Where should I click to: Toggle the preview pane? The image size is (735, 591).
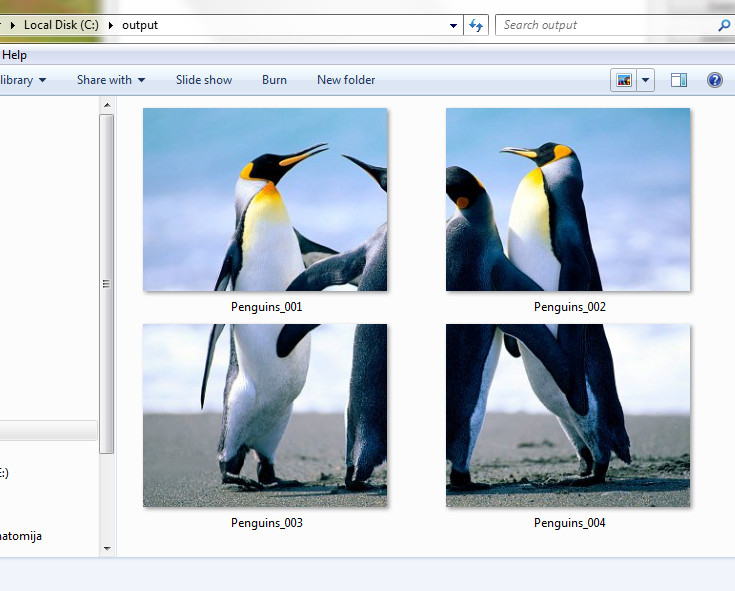click(679, 80)
